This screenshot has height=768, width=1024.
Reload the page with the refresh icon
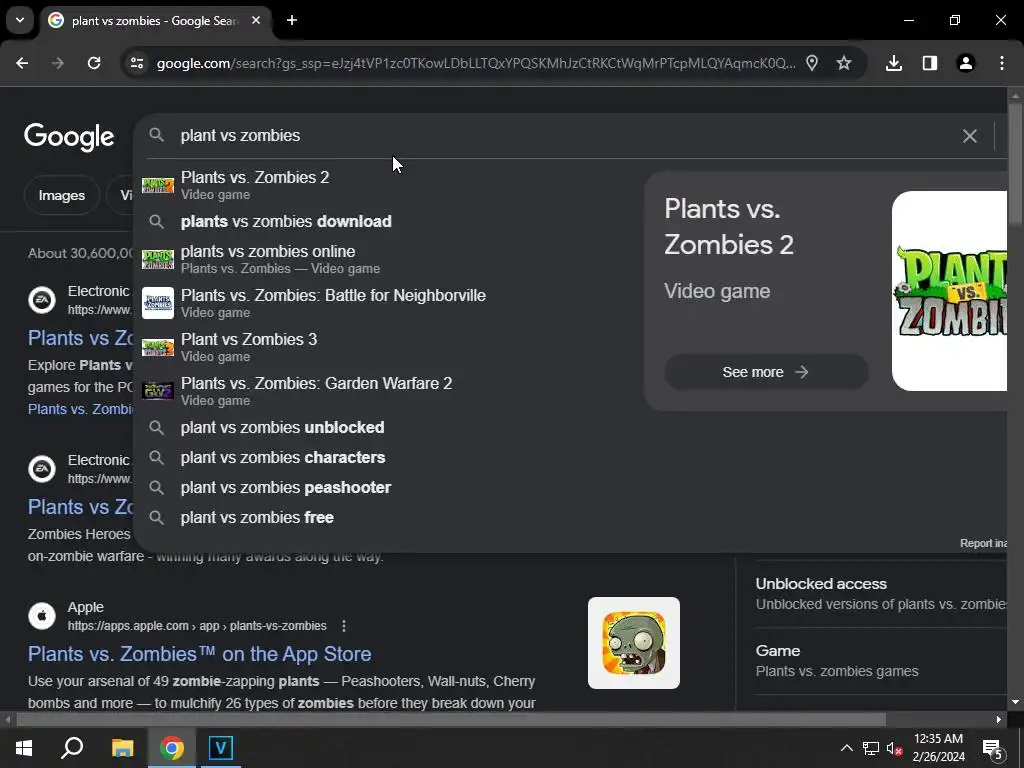click(x=94, y=63)
